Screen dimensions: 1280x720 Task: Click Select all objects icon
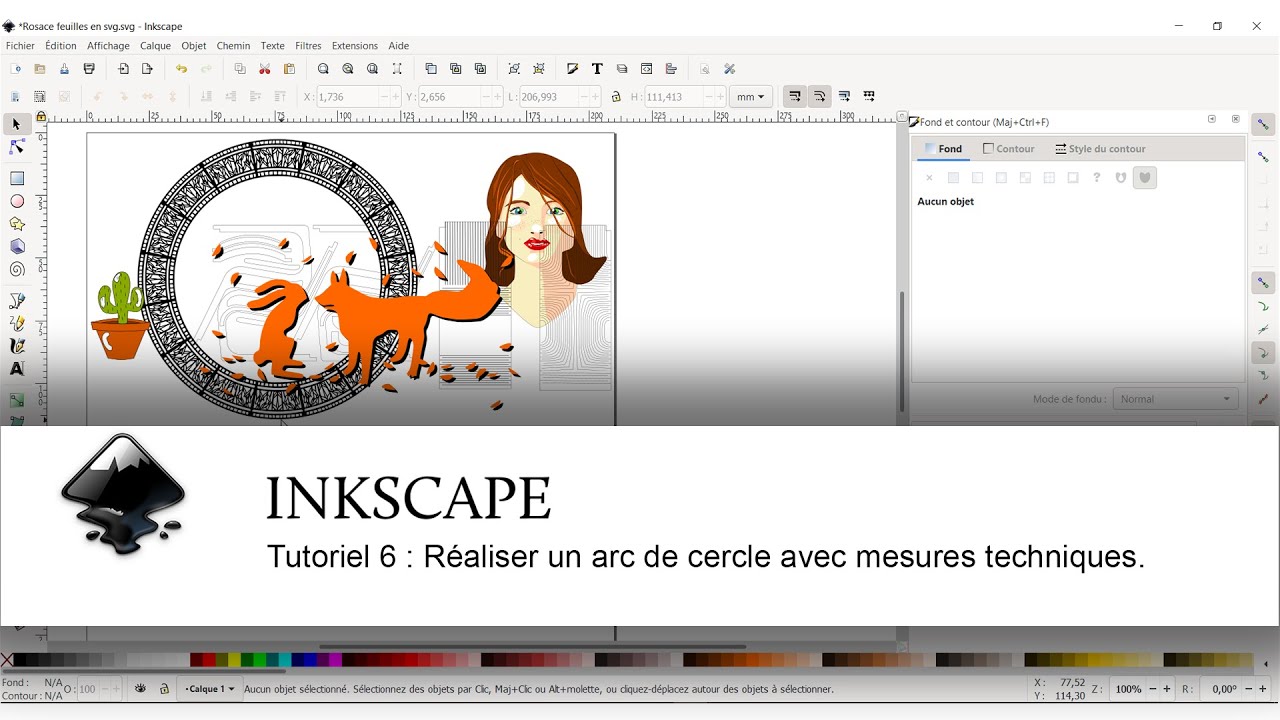pos(15,97)
